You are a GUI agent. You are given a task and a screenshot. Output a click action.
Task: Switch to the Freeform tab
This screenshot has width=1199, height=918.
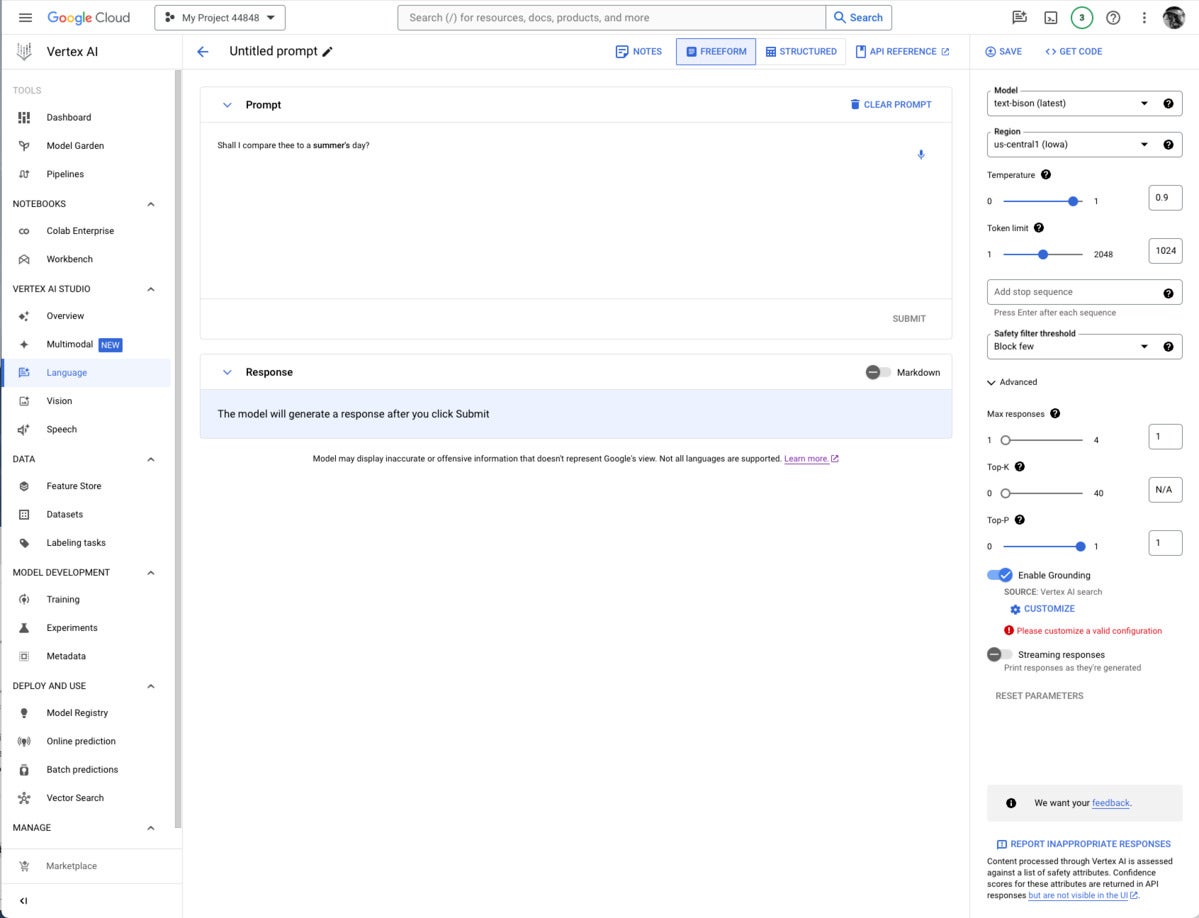tap(716, 51)
